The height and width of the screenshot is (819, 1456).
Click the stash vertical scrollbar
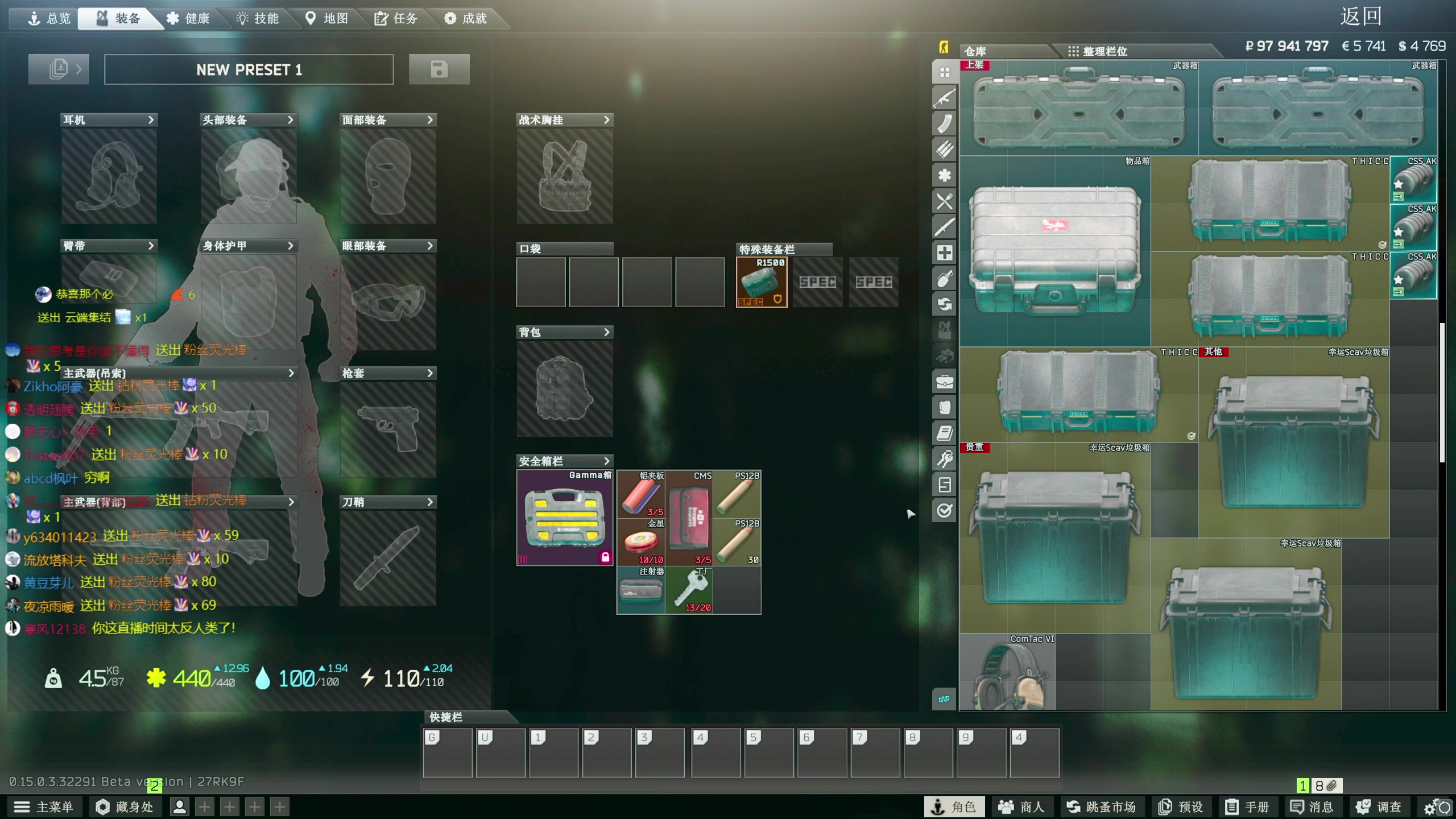[x=1442, y=392]
